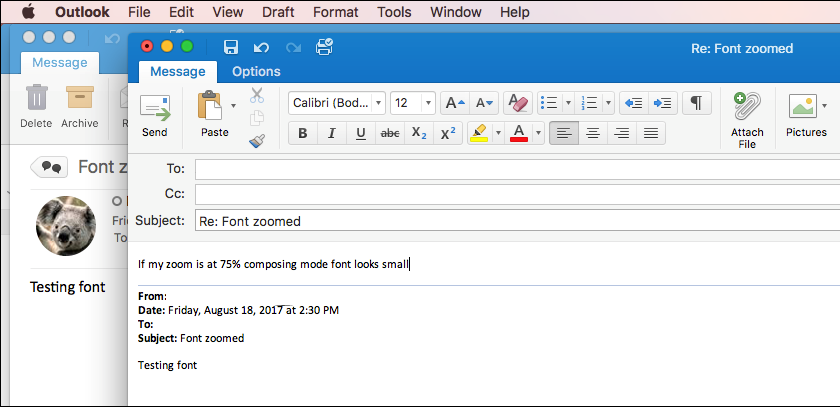Select align left
This screenshot has height=407, width=840.
(564, 133)
